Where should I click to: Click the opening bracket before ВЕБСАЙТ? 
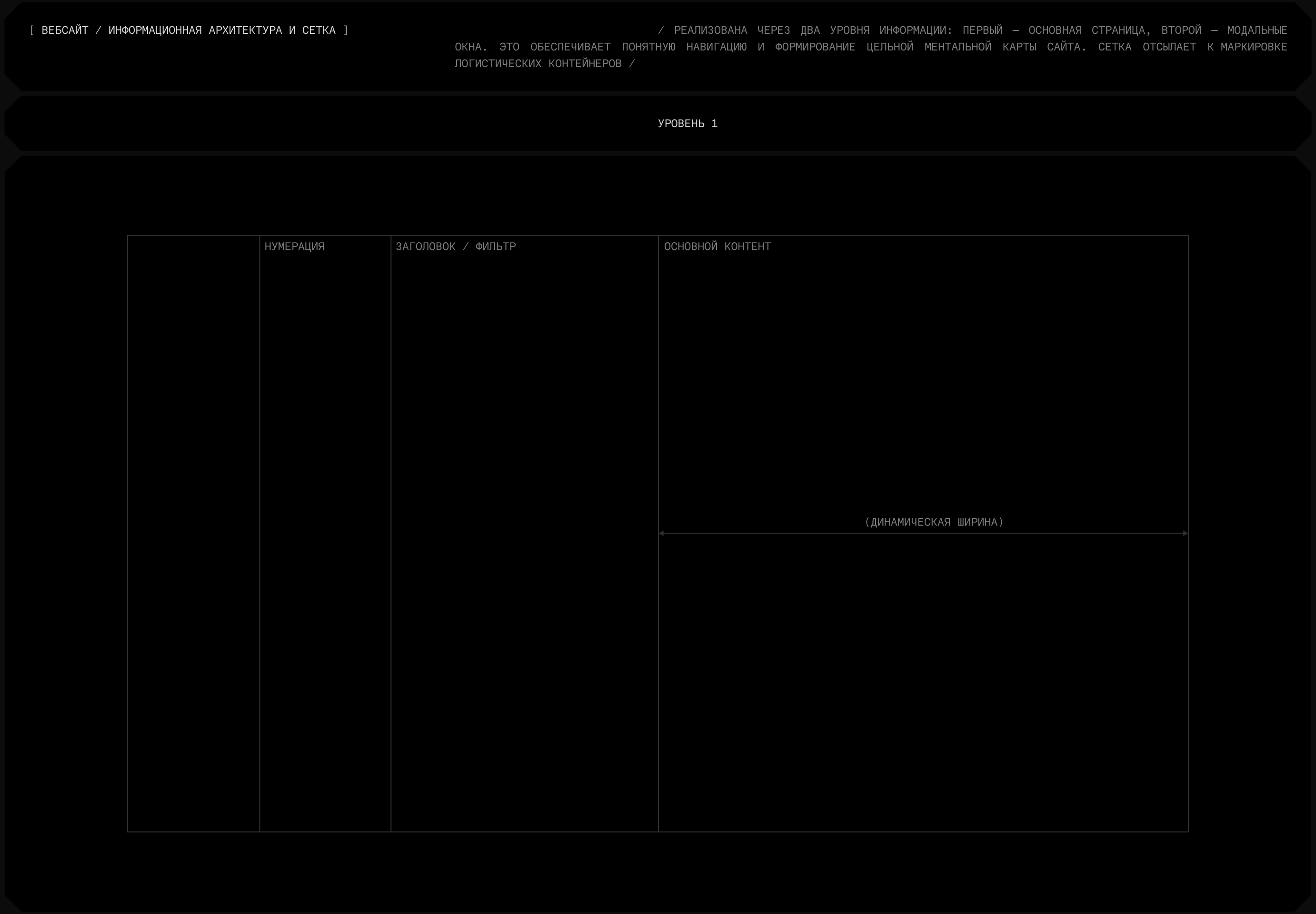tap(31, 30)
